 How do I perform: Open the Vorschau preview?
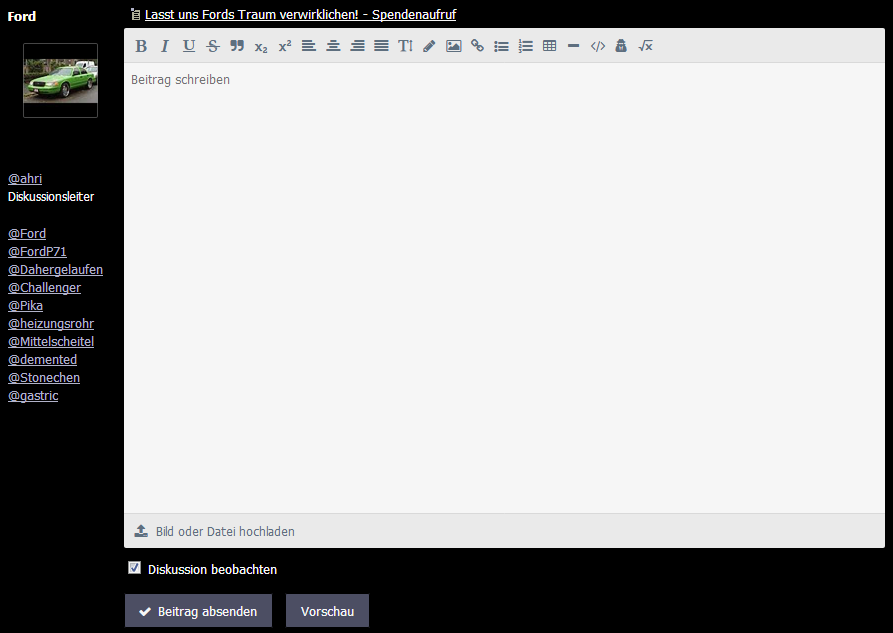click(x=327, y=611)
